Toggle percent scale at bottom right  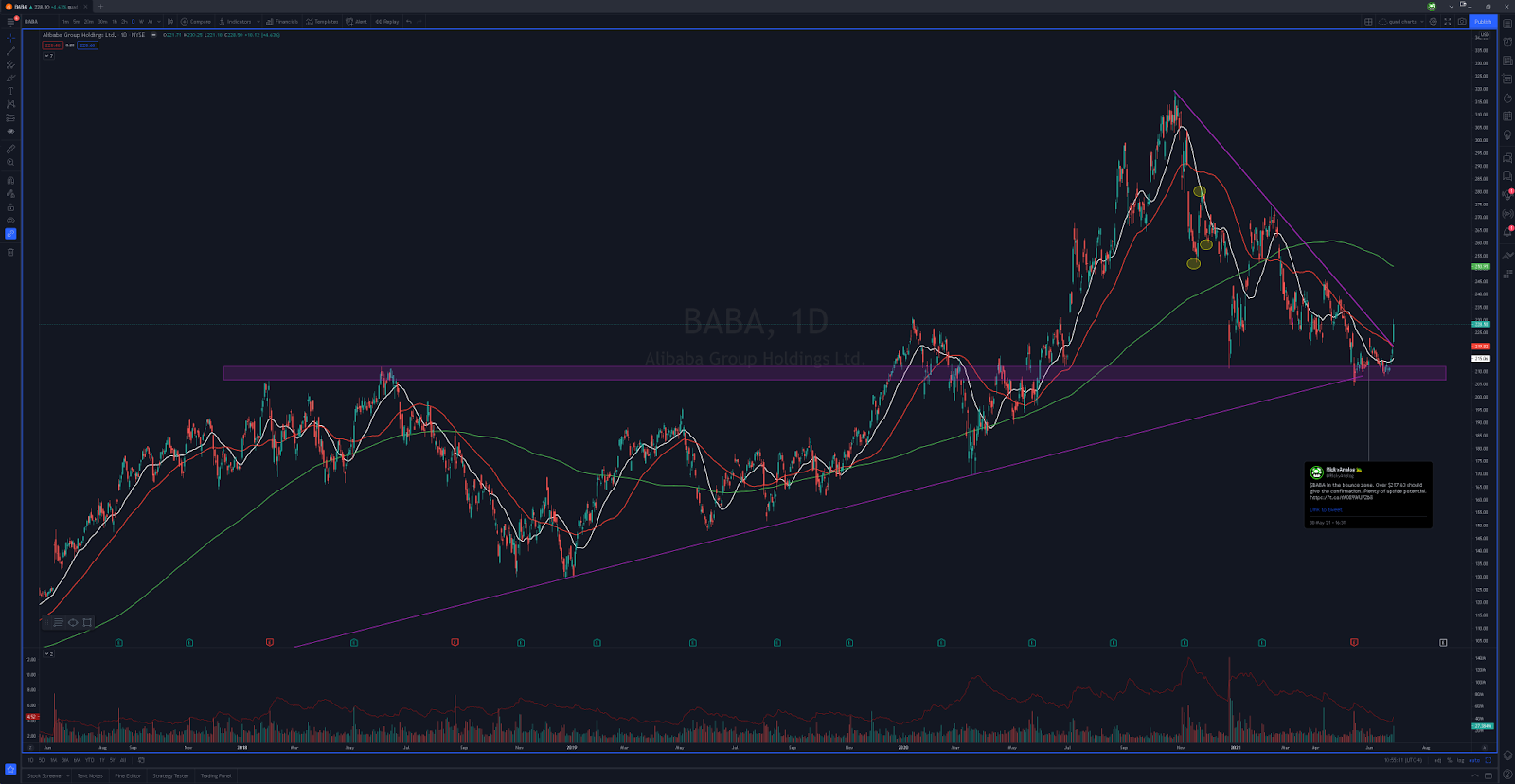(x=1450, y=760)
